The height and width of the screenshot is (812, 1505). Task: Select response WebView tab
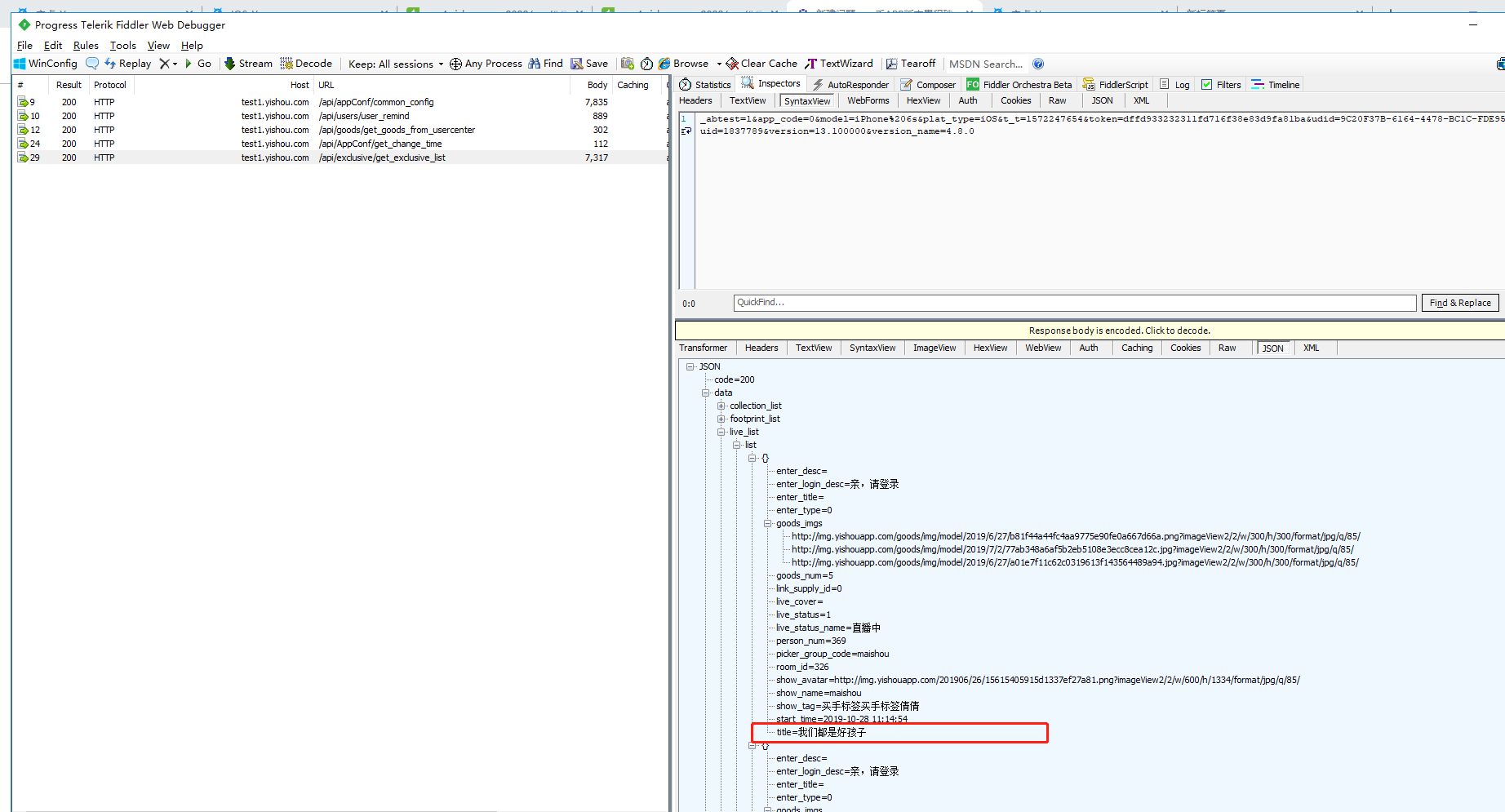click(x=1044, y=348)
